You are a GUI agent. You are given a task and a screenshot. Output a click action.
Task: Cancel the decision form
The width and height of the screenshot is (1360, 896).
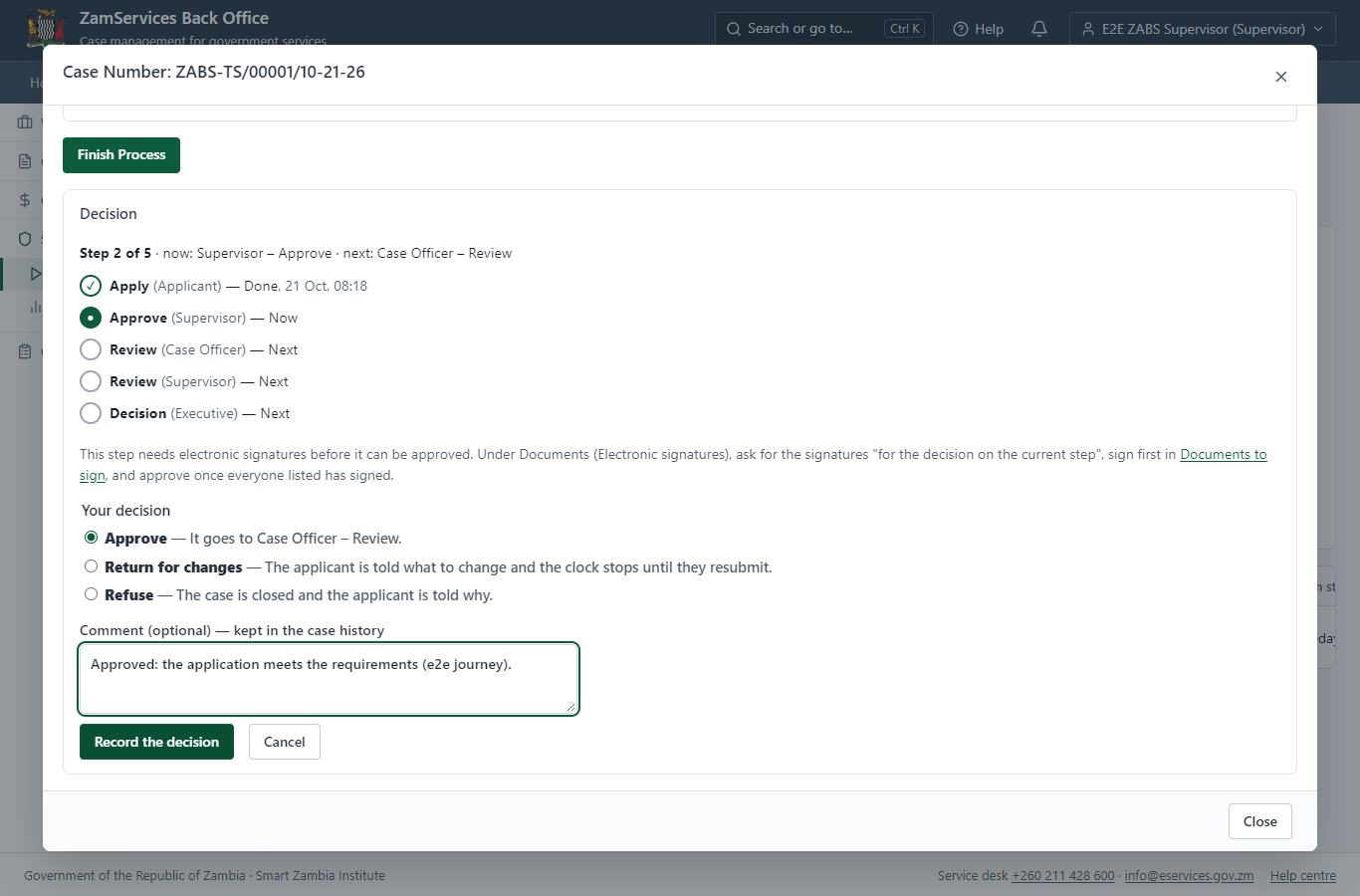point(285,742)
